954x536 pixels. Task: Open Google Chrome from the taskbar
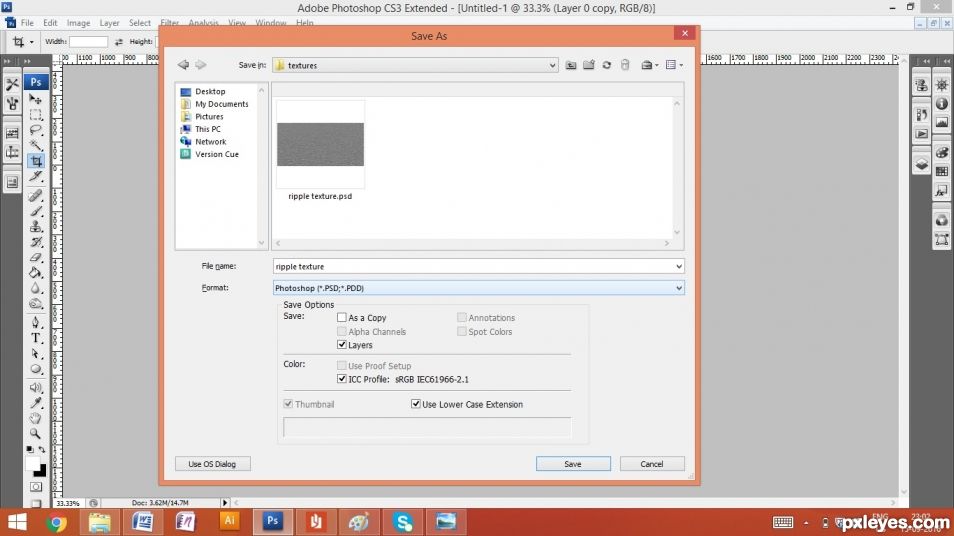(x=56, y=523)
